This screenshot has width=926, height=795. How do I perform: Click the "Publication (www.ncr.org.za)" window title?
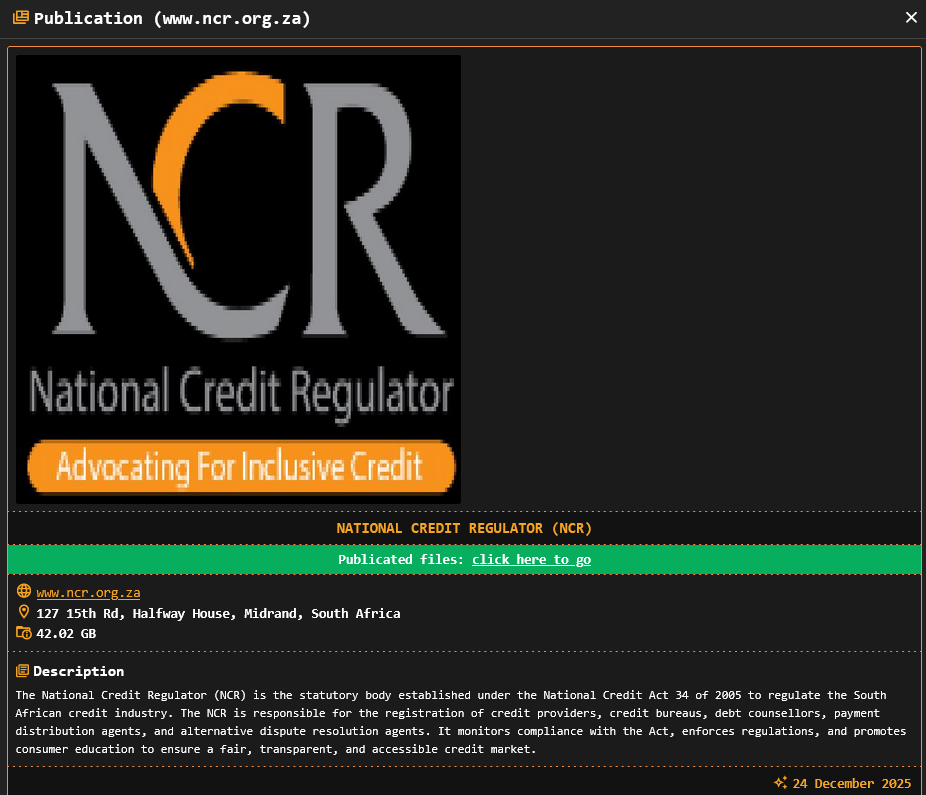[172, 18]
